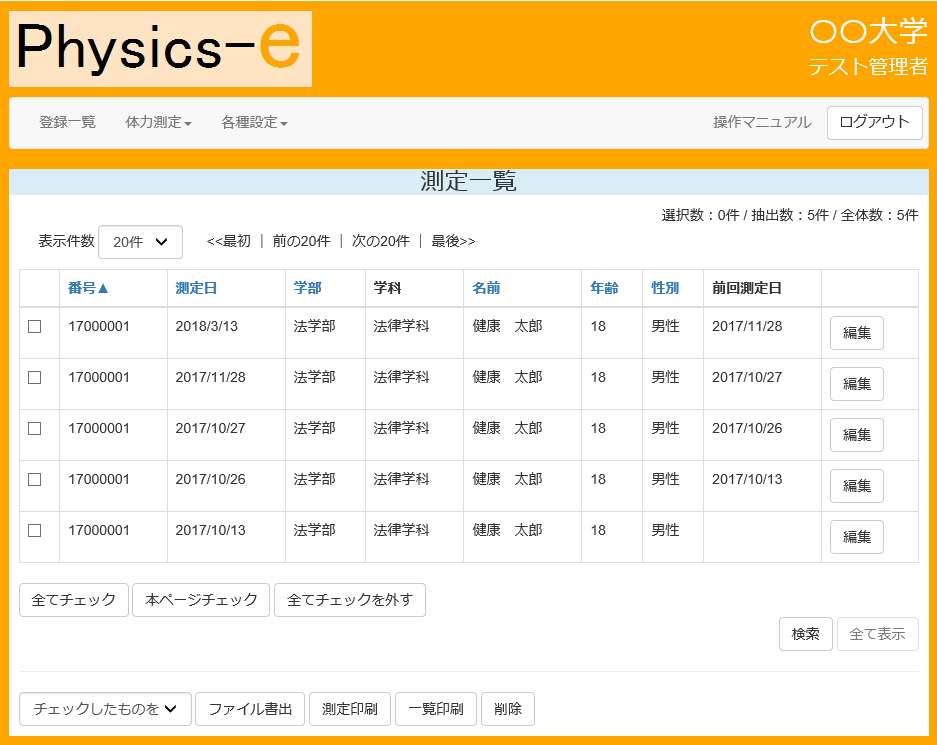Viewport: 937px width, 745px height.
Task: Click the Physics-e logo
Action: point(160,48)
